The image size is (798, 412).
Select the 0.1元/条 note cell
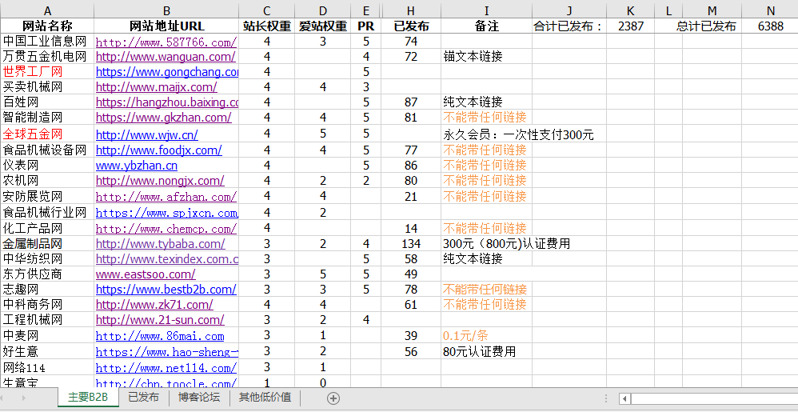pos(487,336)
